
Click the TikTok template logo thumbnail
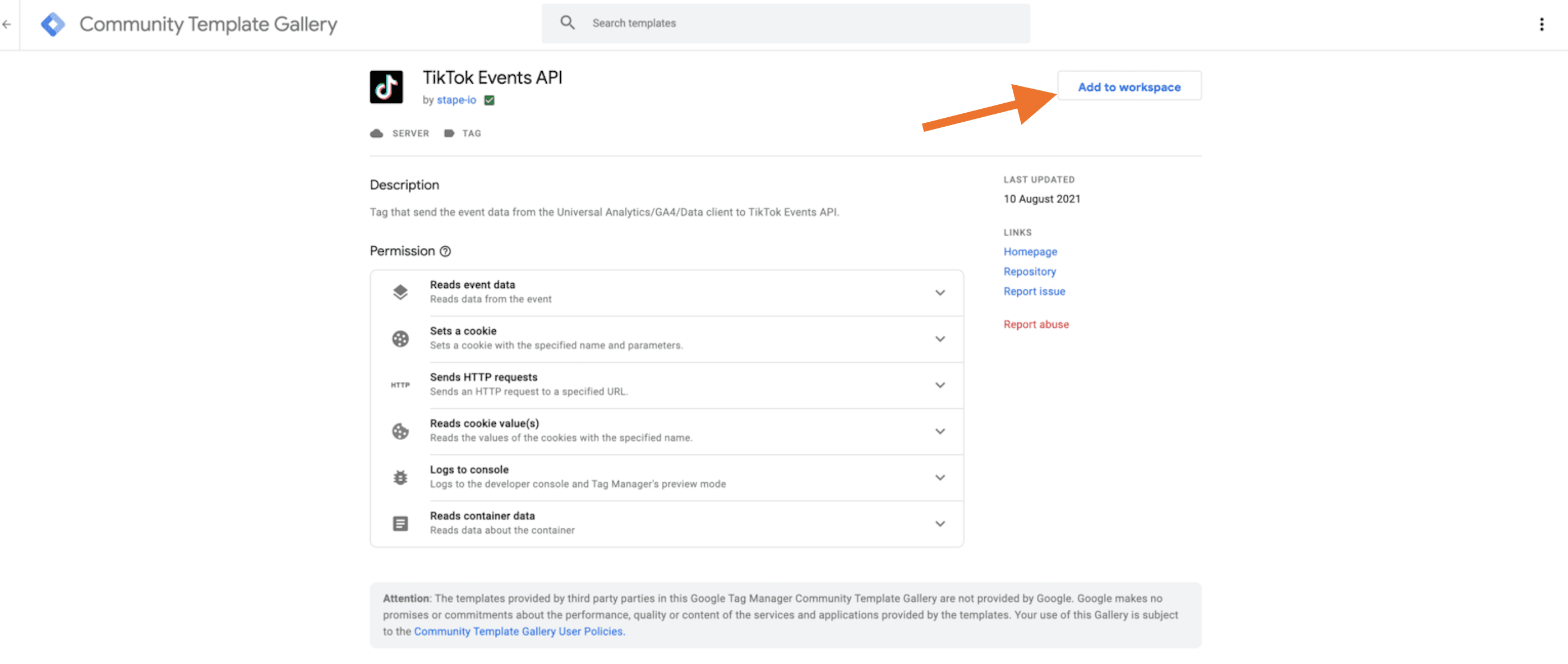coord(386,87)
